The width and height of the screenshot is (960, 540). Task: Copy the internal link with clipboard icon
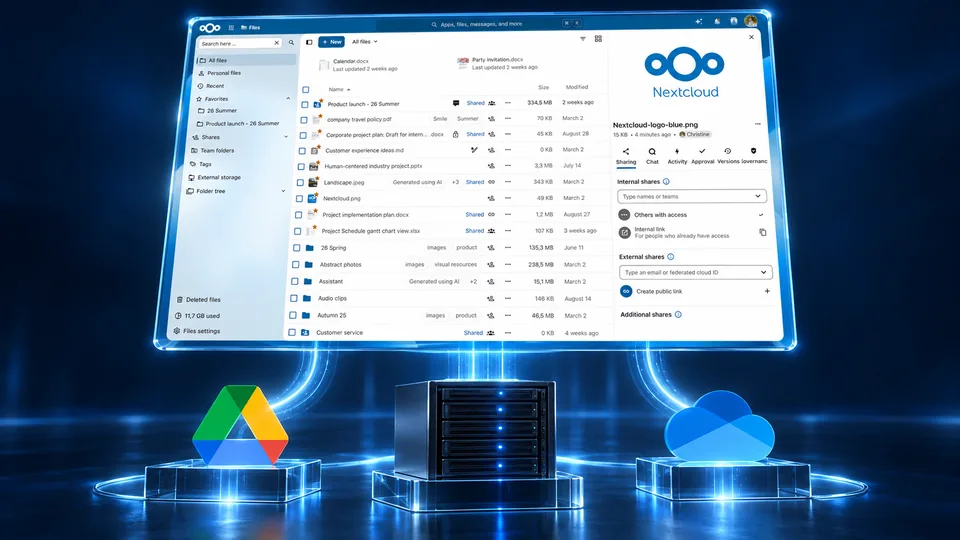pos(762,232)
